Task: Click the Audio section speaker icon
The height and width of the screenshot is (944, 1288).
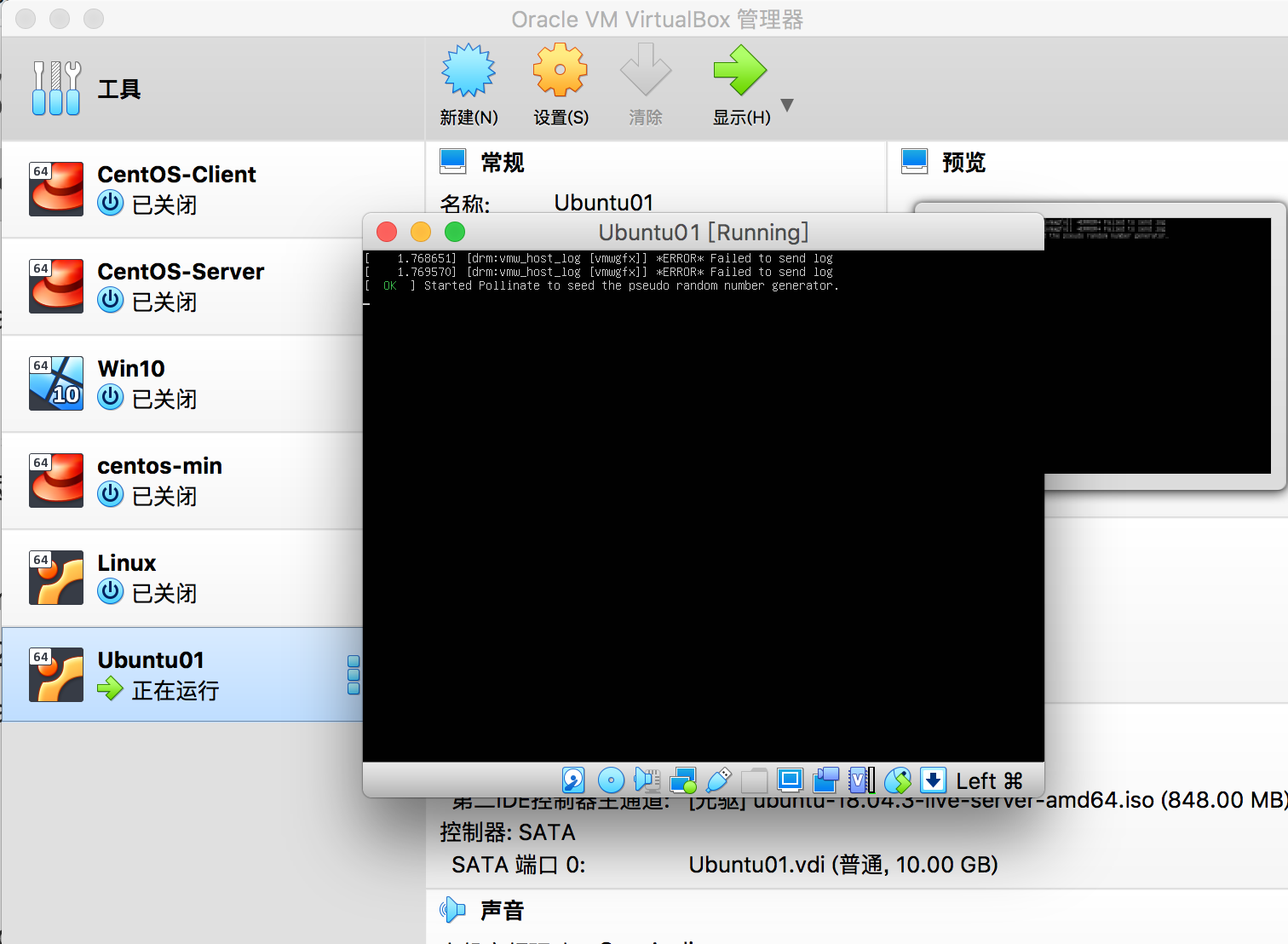Action: tap(453, 910)
